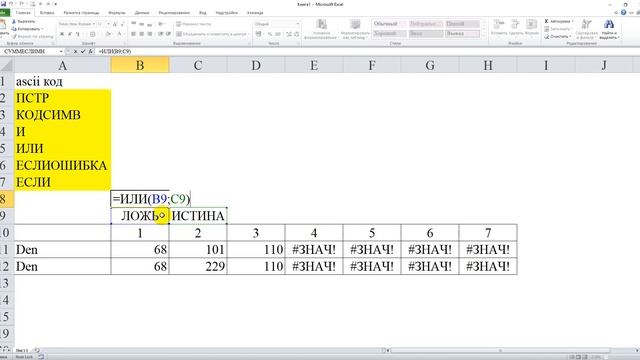Switch to the Рецензирование tab

pyautogui.click(x=174, y=13)
